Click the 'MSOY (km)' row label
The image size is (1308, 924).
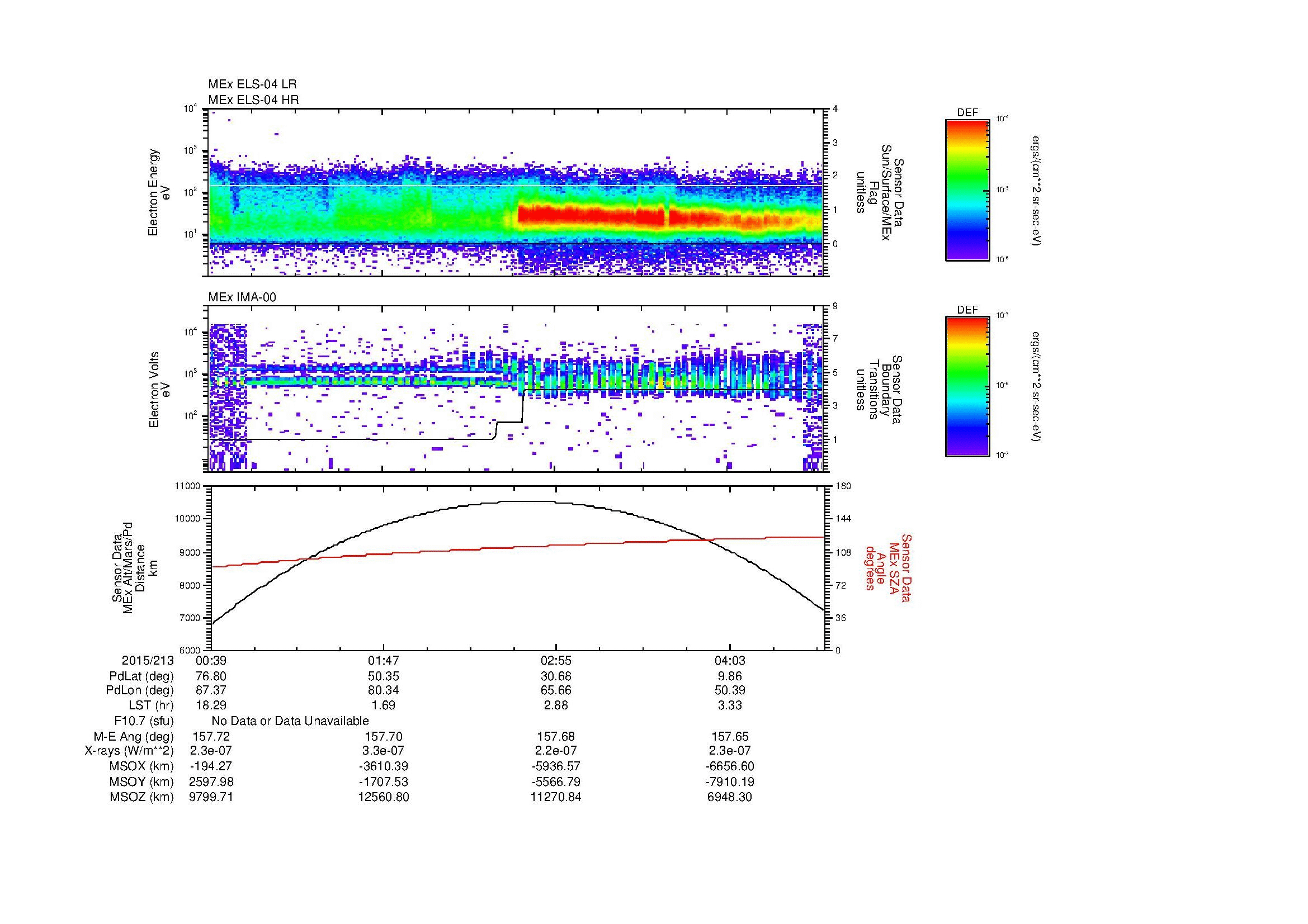point(142,781)
